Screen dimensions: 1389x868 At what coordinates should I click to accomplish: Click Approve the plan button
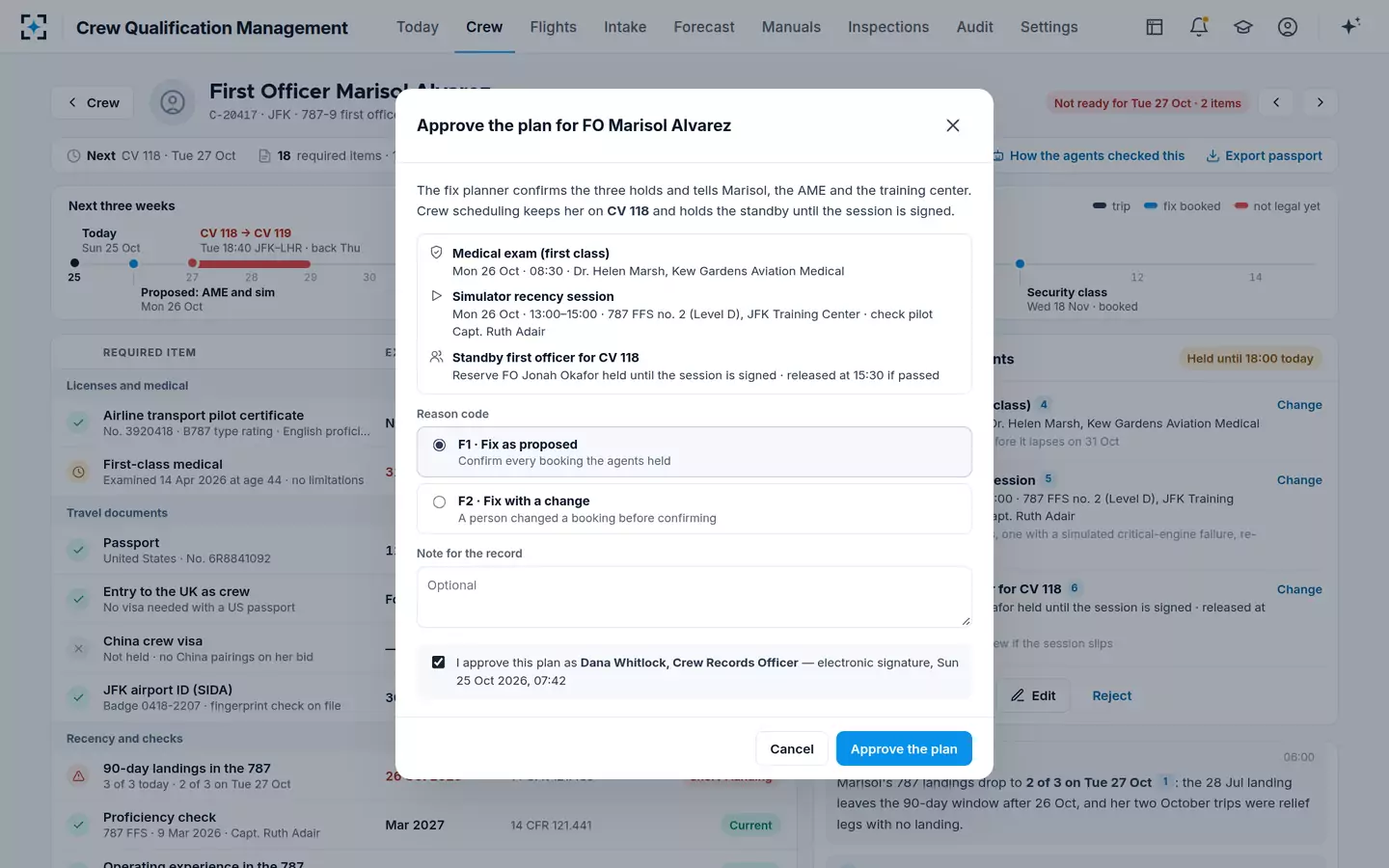[904, 748]
